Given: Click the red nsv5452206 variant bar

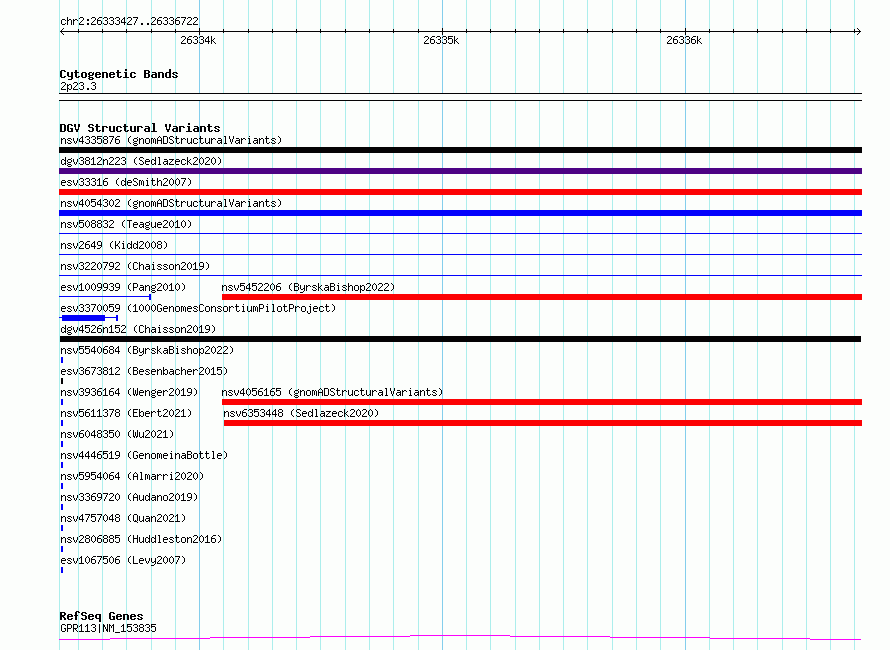Looking at the screenshot, I should [542, 297].
